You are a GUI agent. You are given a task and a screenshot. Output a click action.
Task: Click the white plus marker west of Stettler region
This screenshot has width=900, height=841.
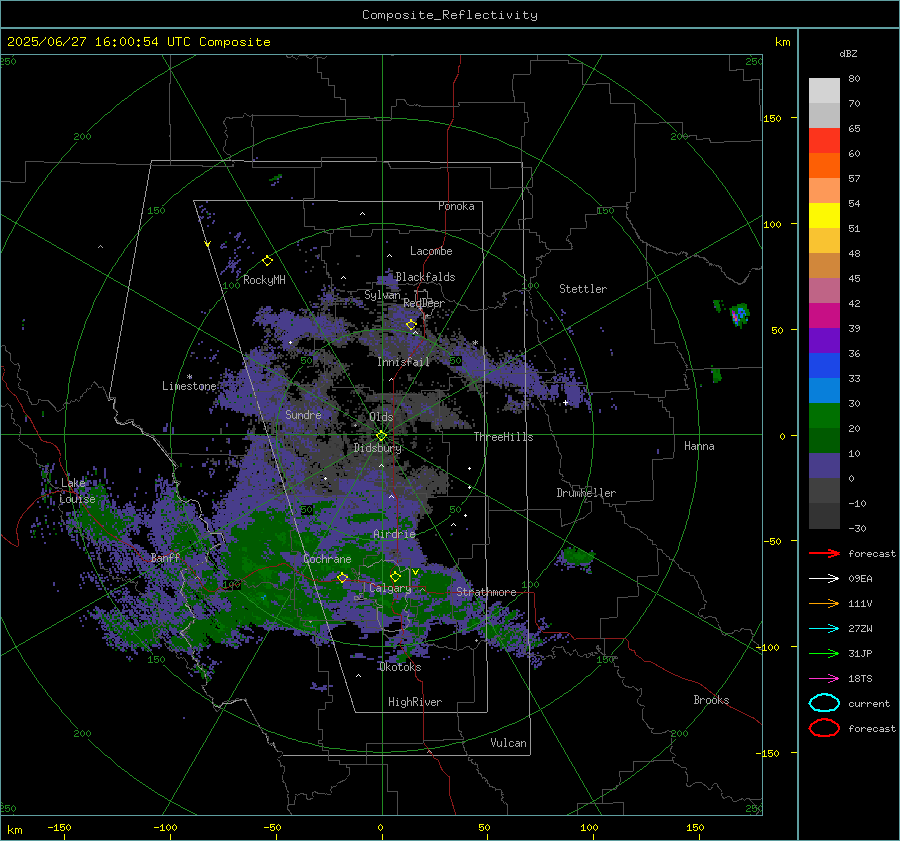point(565,403)
